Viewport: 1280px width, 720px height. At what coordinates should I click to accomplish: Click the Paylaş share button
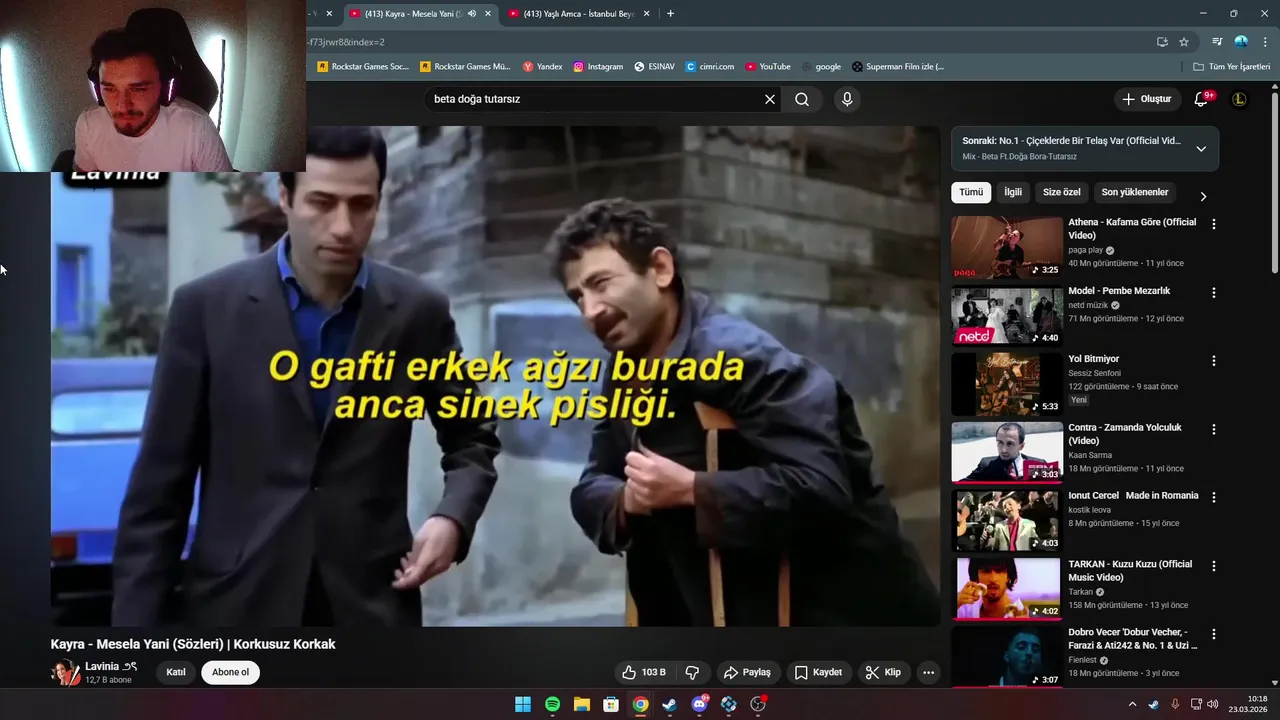coord(747,672)
